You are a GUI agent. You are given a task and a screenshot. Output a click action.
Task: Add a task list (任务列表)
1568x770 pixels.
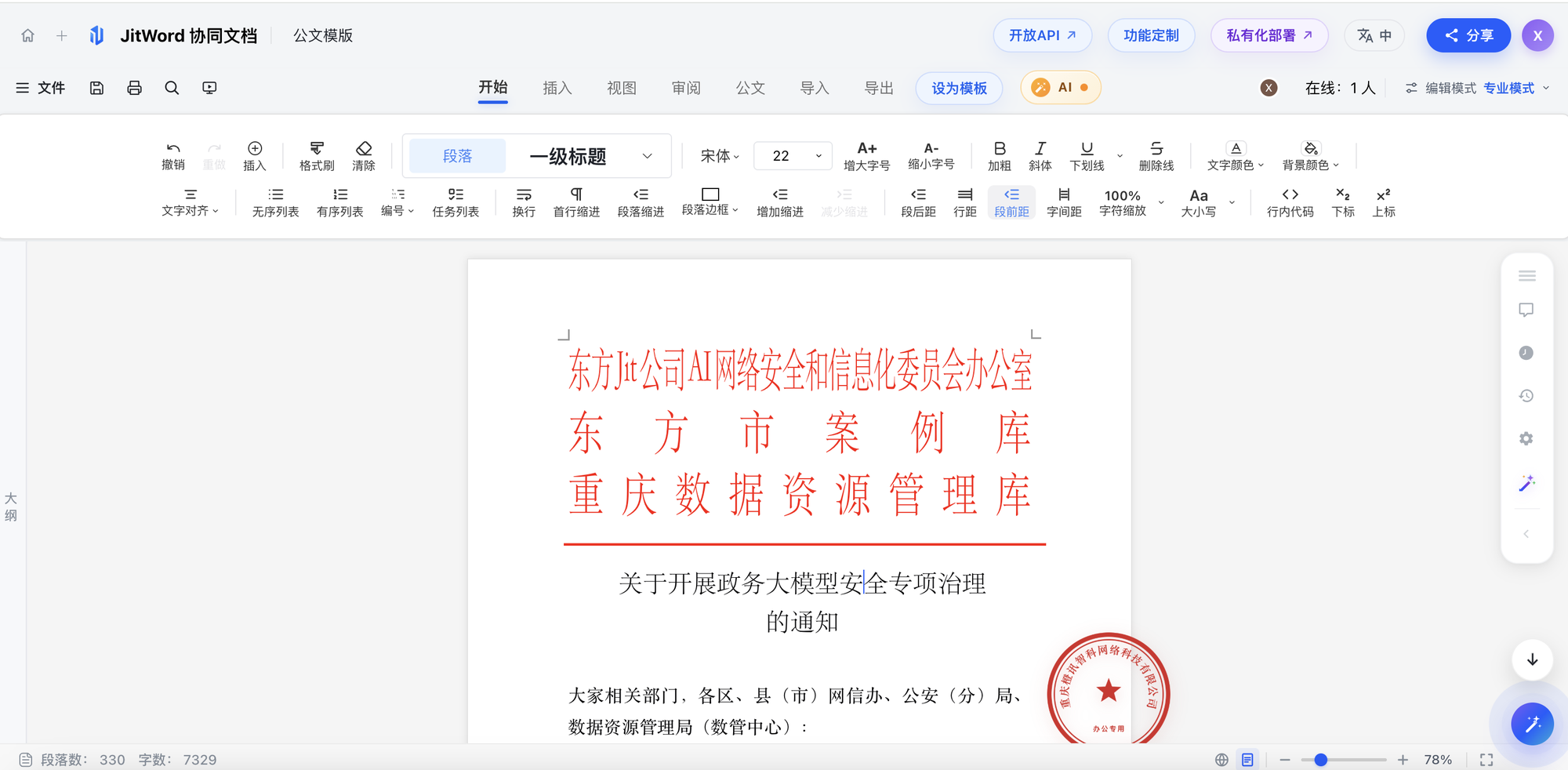click(x=456, y=202)
